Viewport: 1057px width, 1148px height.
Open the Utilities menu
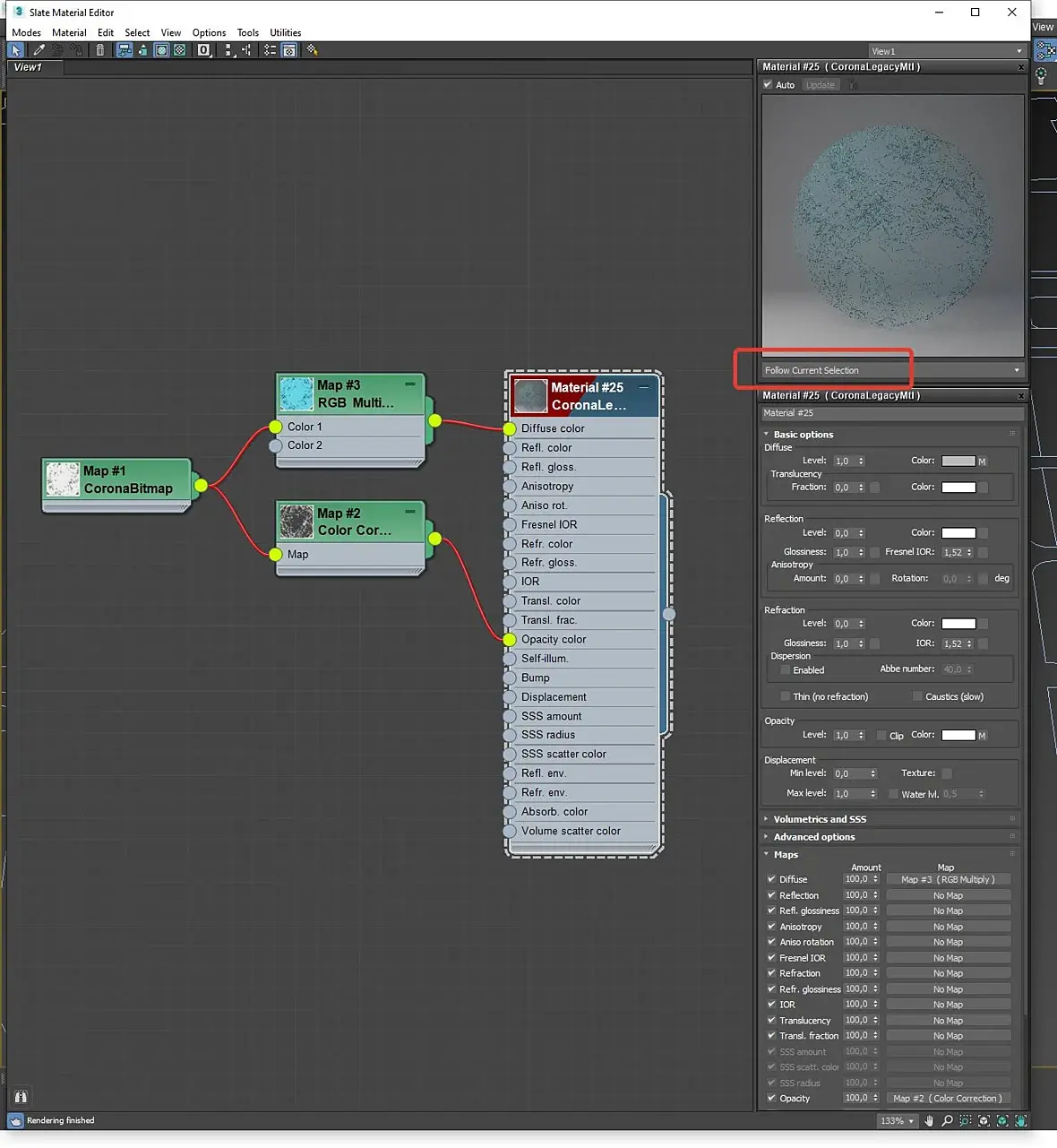coord(286,32)
